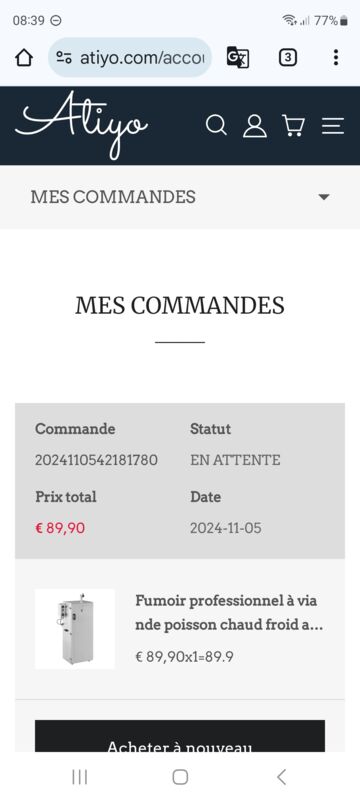Image resolution: width=360 pixels, height=800 pixels.
Task: Open the Atiyo search magnifier icon
Action: [216, 125]
